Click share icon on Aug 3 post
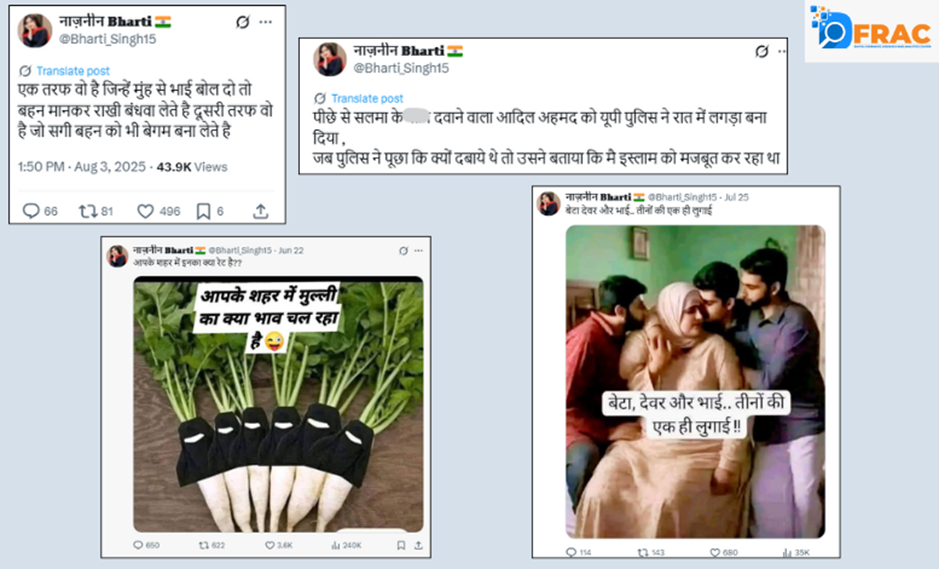939x569 pixels. [261, 211]
